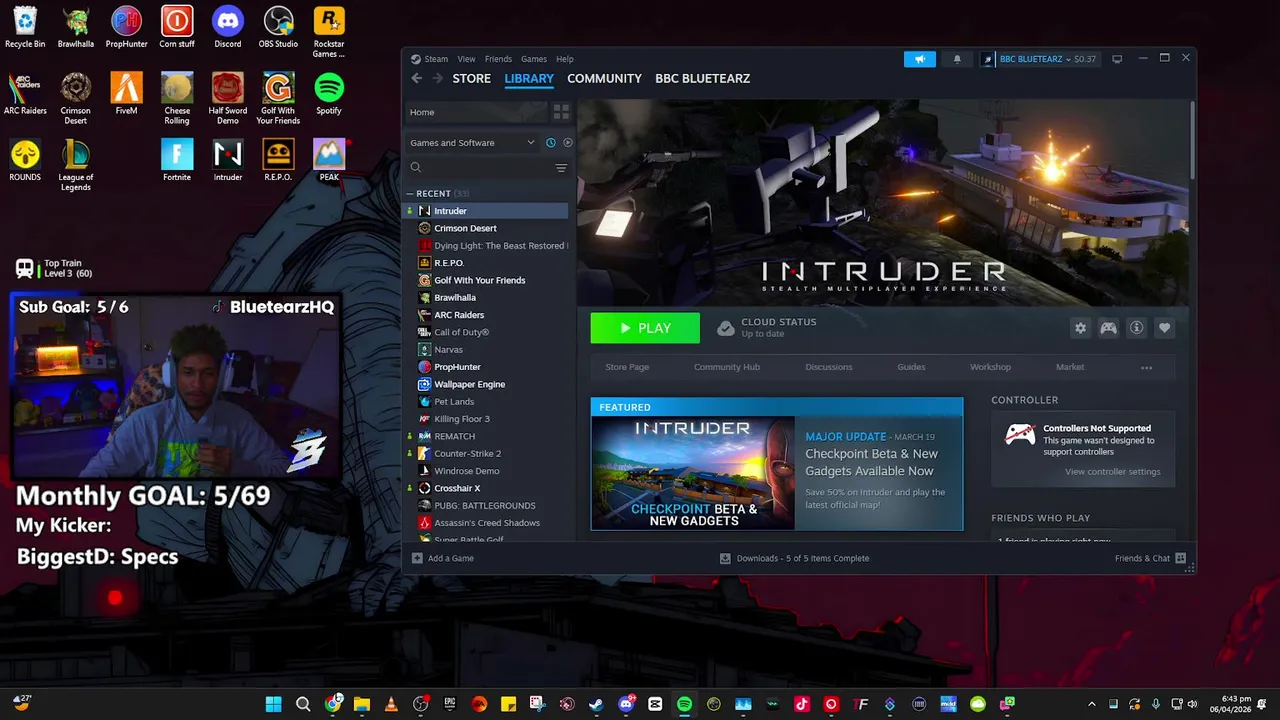Click Add a Game button
The image size is (1280, 720).
click(x=443, y=558)
